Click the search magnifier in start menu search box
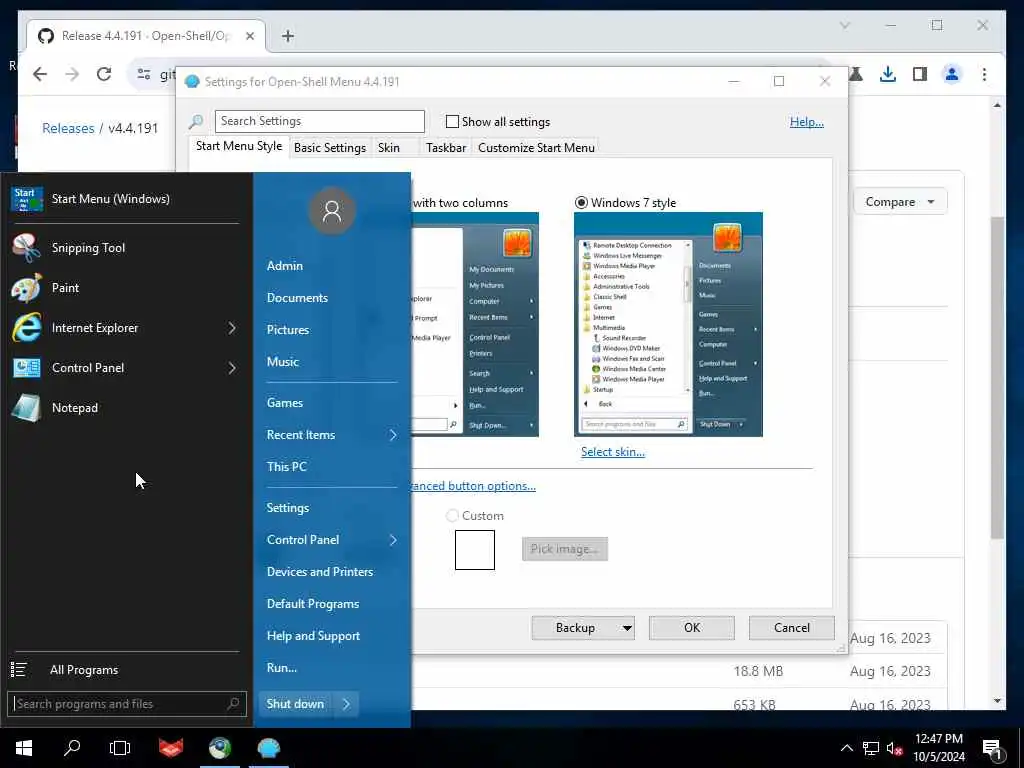The width and height of the screenshot is (1024, 768). 233,703
